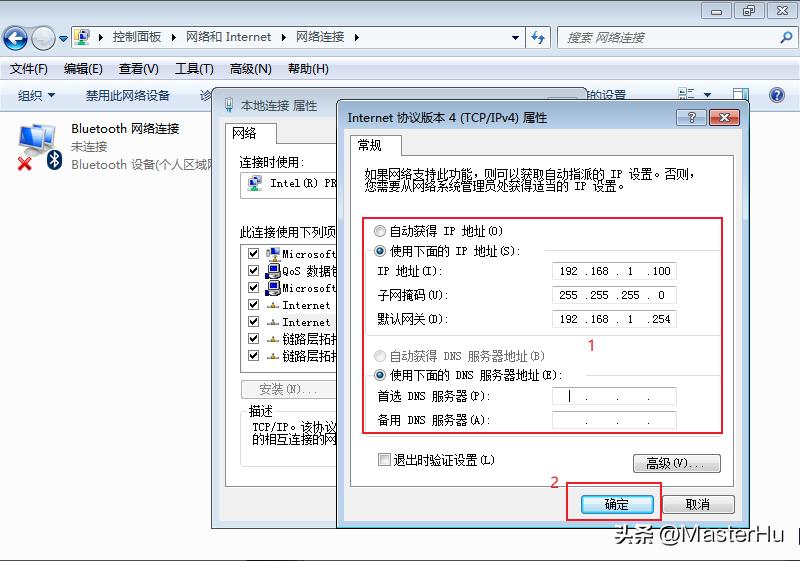Toggle the second 链路层拓扑 checkbox
The width and height of the screenshot is (800, 561).
pos(254,355)
